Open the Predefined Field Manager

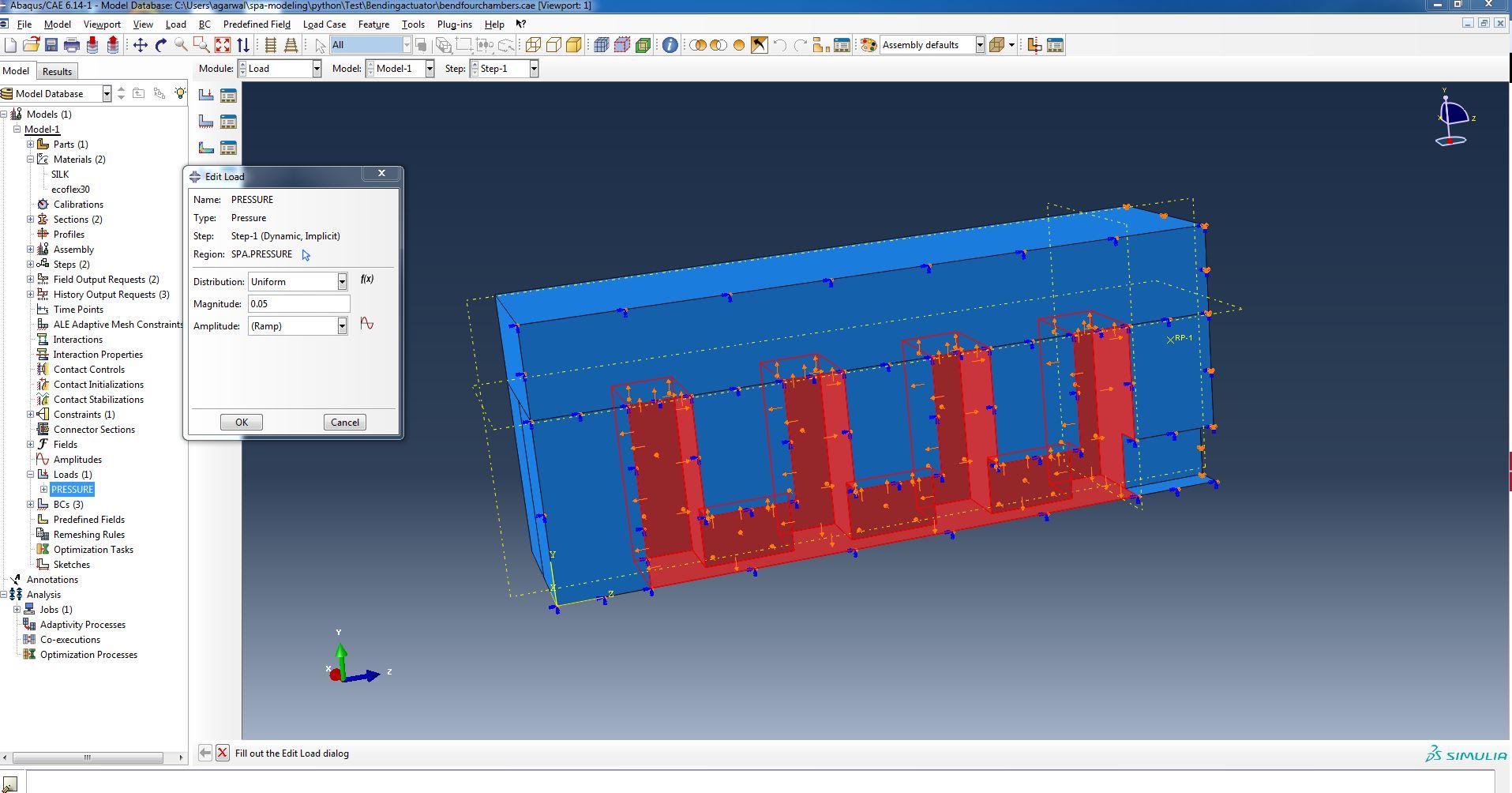coord(228,148)
